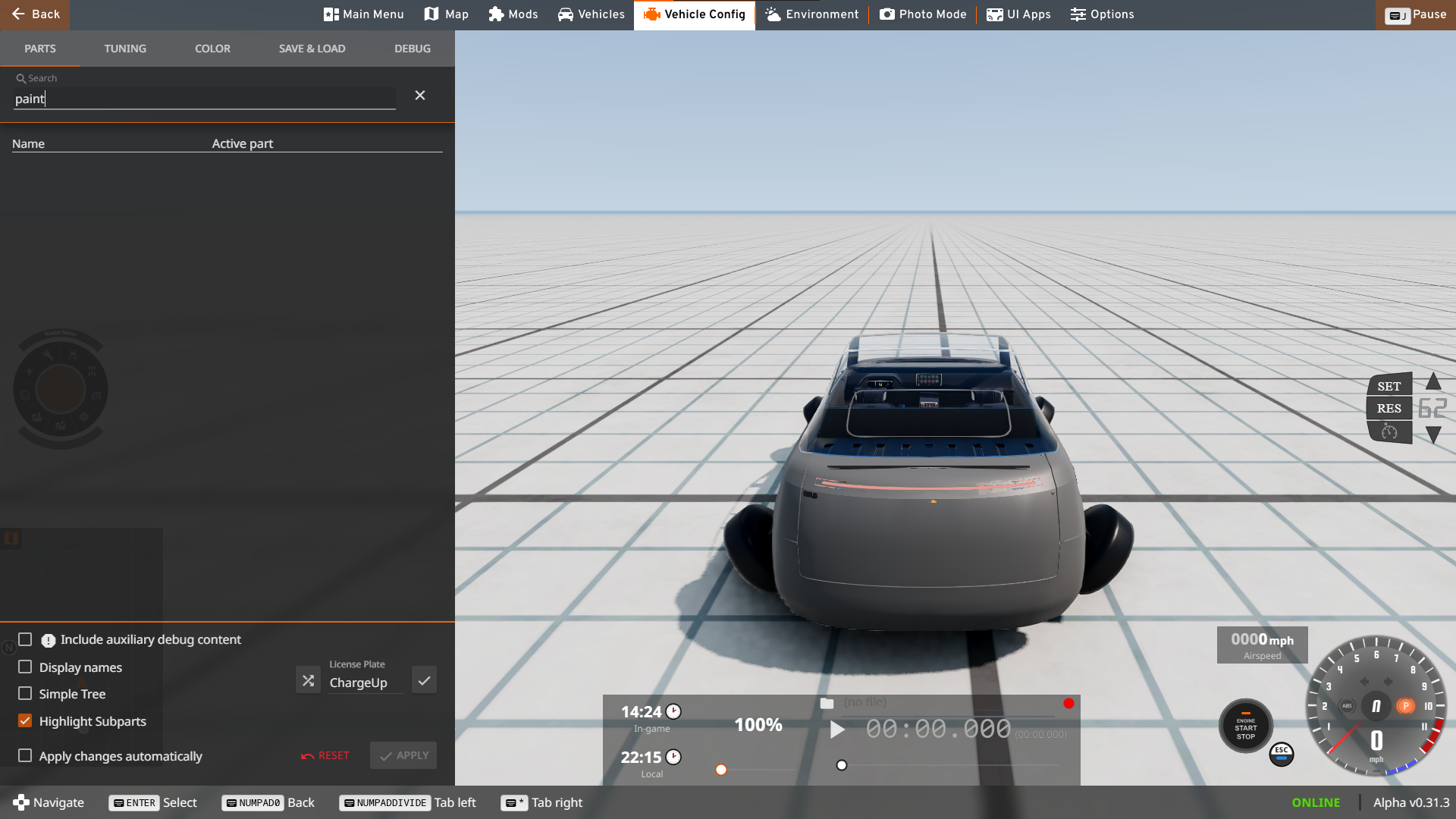The height and width of the screenshot is (819, 1456).
Task: Uncheck the Highlight Subparts checkbox
Action: coord(25,720)
